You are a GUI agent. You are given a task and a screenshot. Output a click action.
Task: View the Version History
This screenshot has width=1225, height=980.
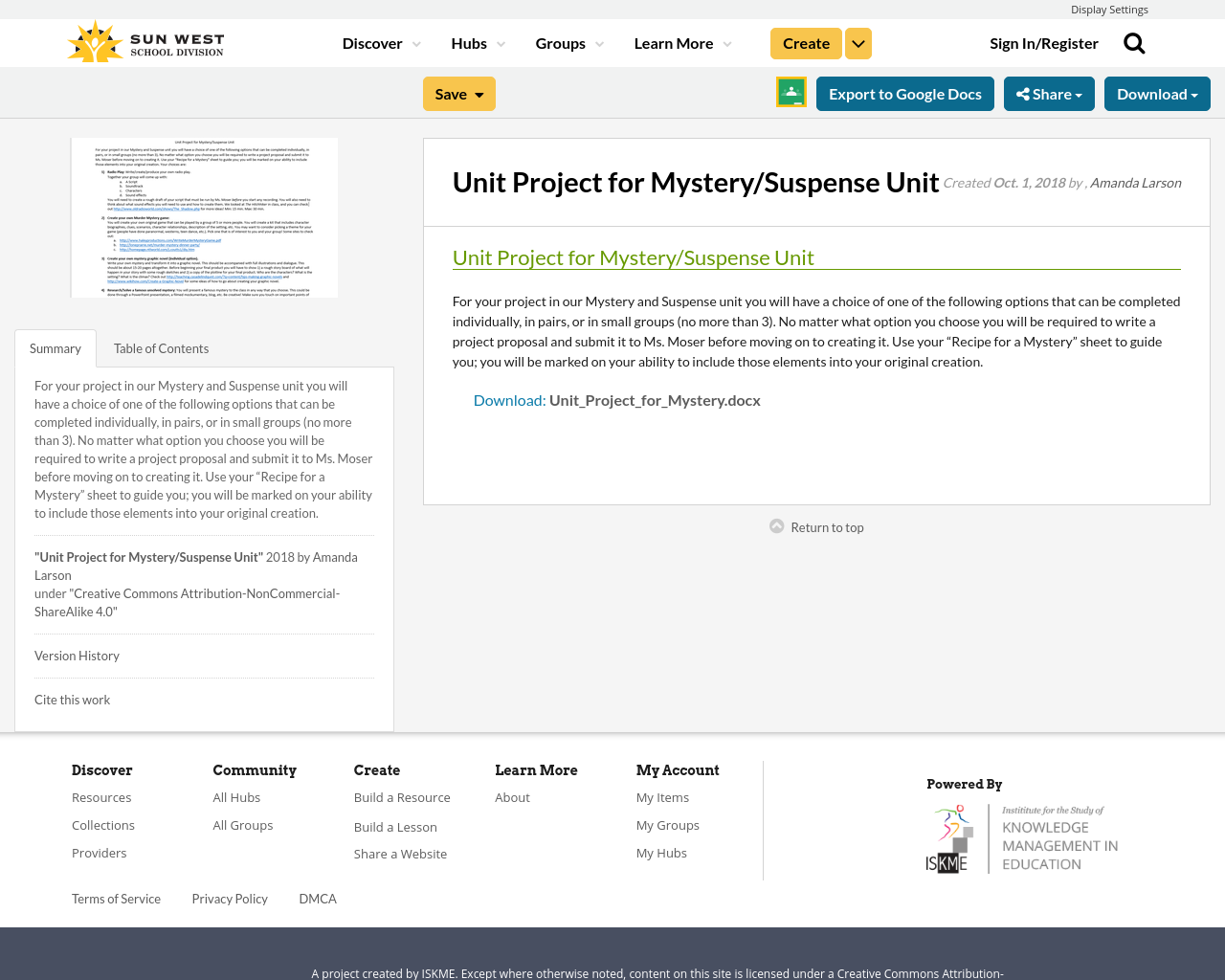pyautogui.click(x=77, y=655)
